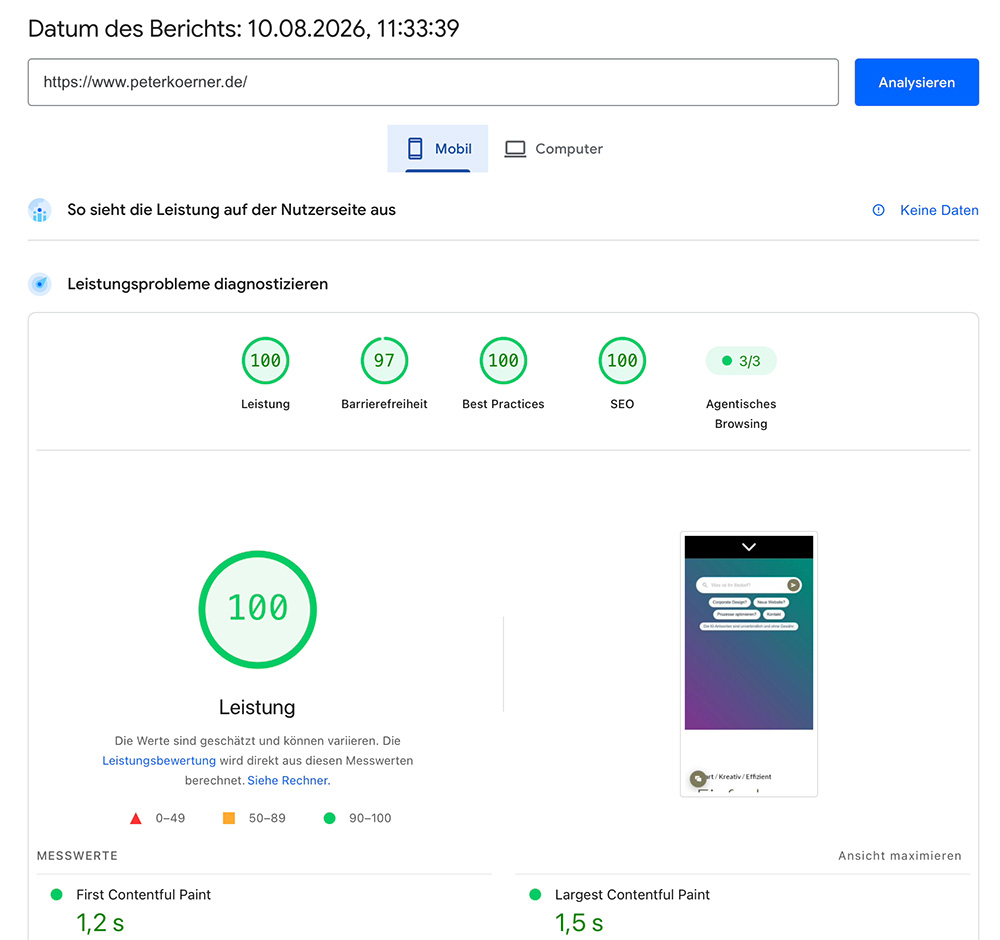
Task: Jump to Leistung score gauge 100
Action: pyautogui.click(x=265, y=360)
